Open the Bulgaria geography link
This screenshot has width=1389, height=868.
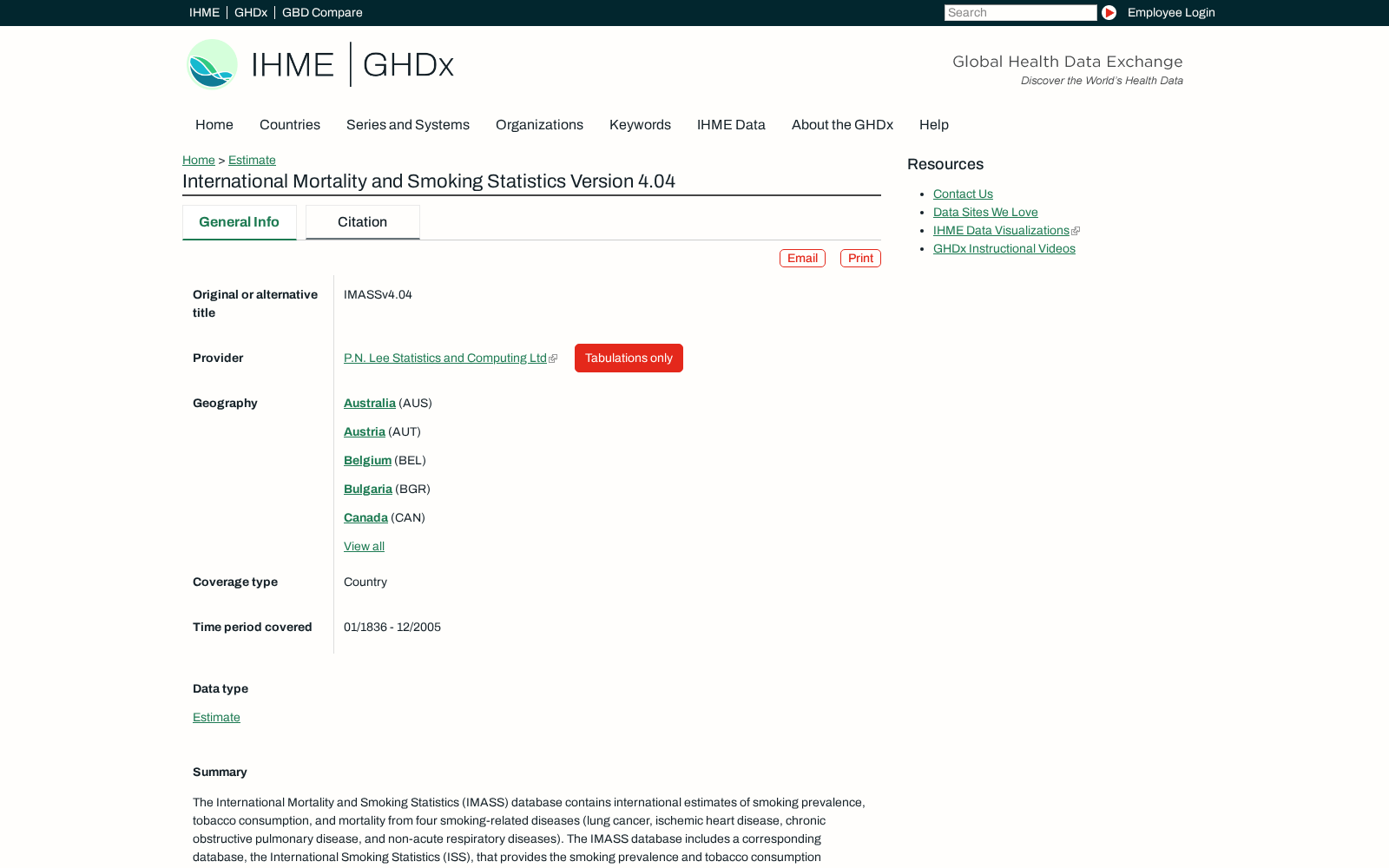point(368,489)
